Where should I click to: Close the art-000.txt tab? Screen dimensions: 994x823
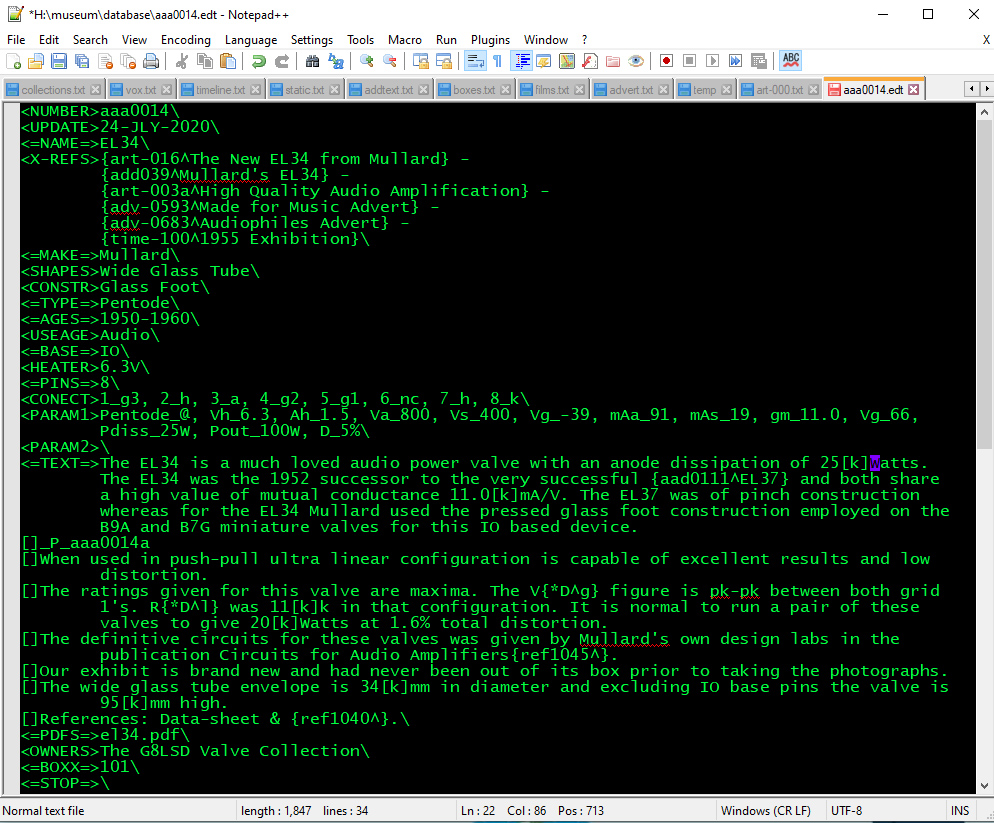(813, 90)
